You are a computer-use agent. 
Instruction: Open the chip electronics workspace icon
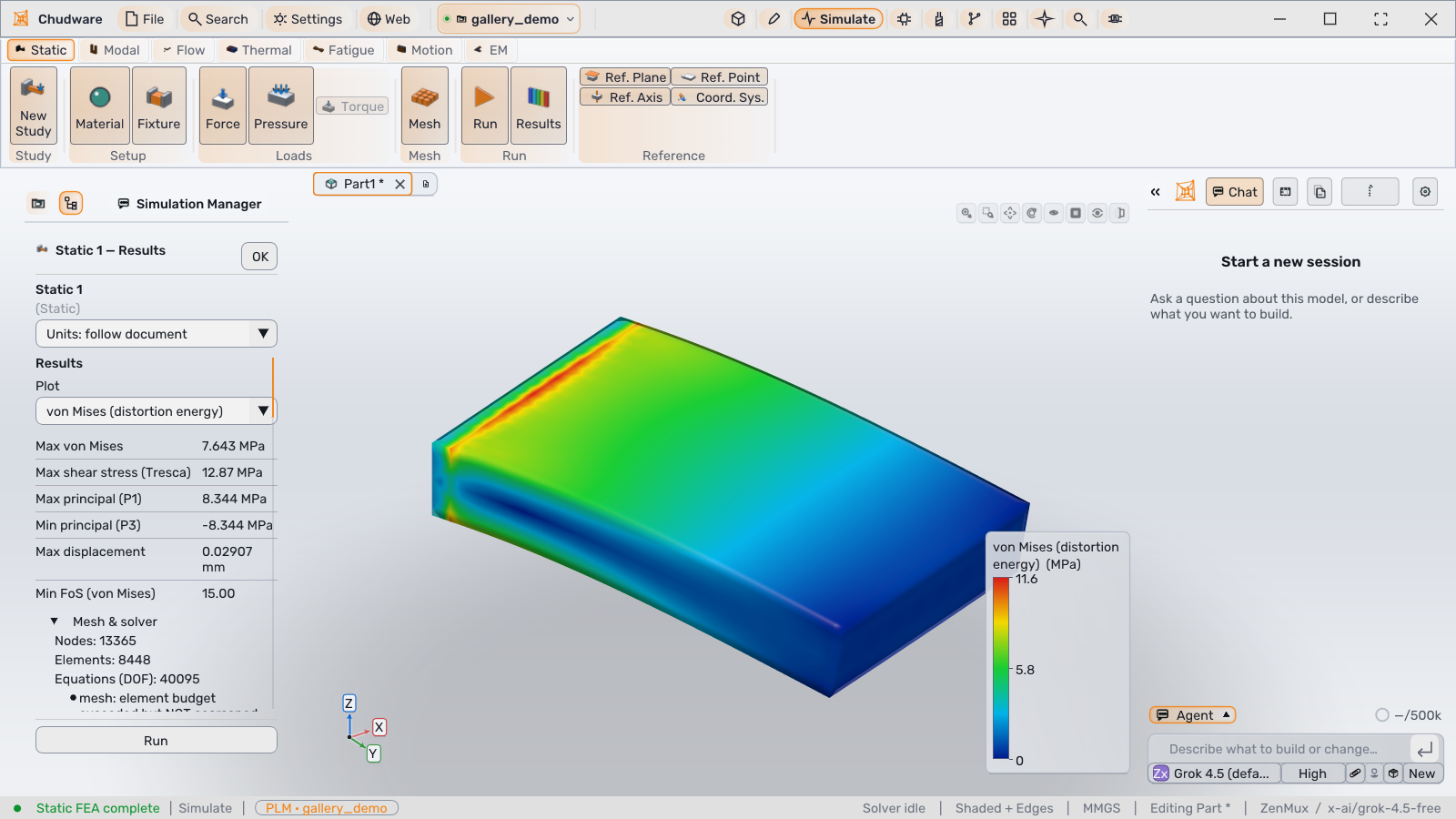click(904, 18)
